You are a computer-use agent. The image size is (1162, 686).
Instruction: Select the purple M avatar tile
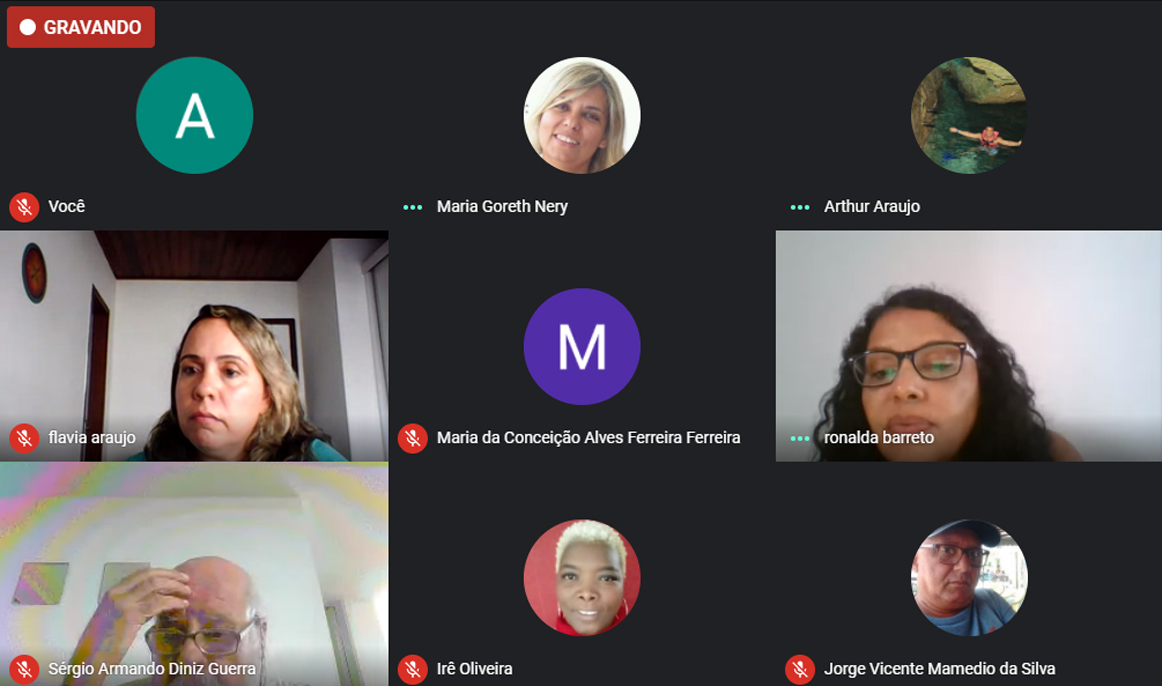[582, 347]
